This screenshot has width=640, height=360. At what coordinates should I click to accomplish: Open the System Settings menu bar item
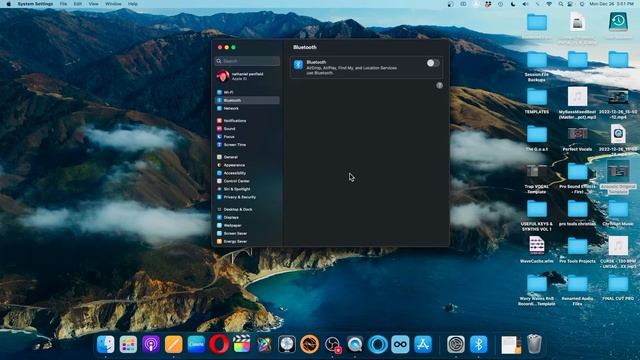[x=35, y=4]
